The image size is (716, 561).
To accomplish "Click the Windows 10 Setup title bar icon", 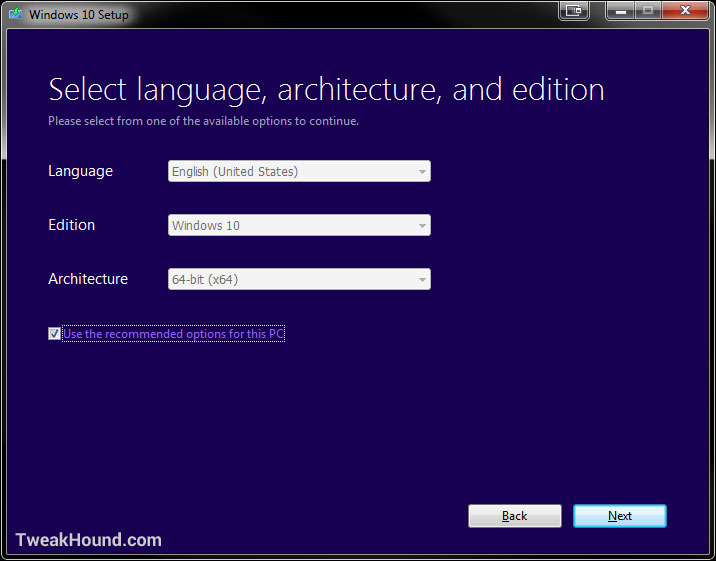I will [16, 13].
